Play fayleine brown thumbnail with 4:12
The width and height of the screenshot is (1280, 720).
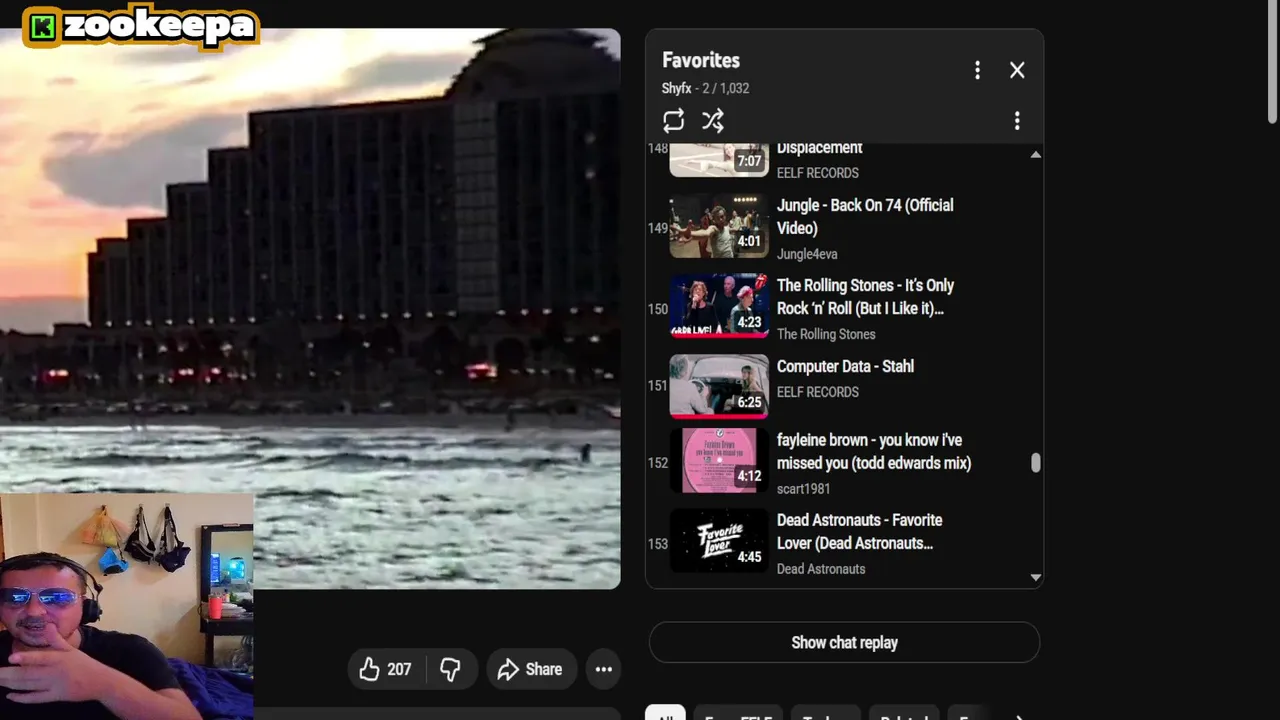pyautogui.click(x=719, y=461)
